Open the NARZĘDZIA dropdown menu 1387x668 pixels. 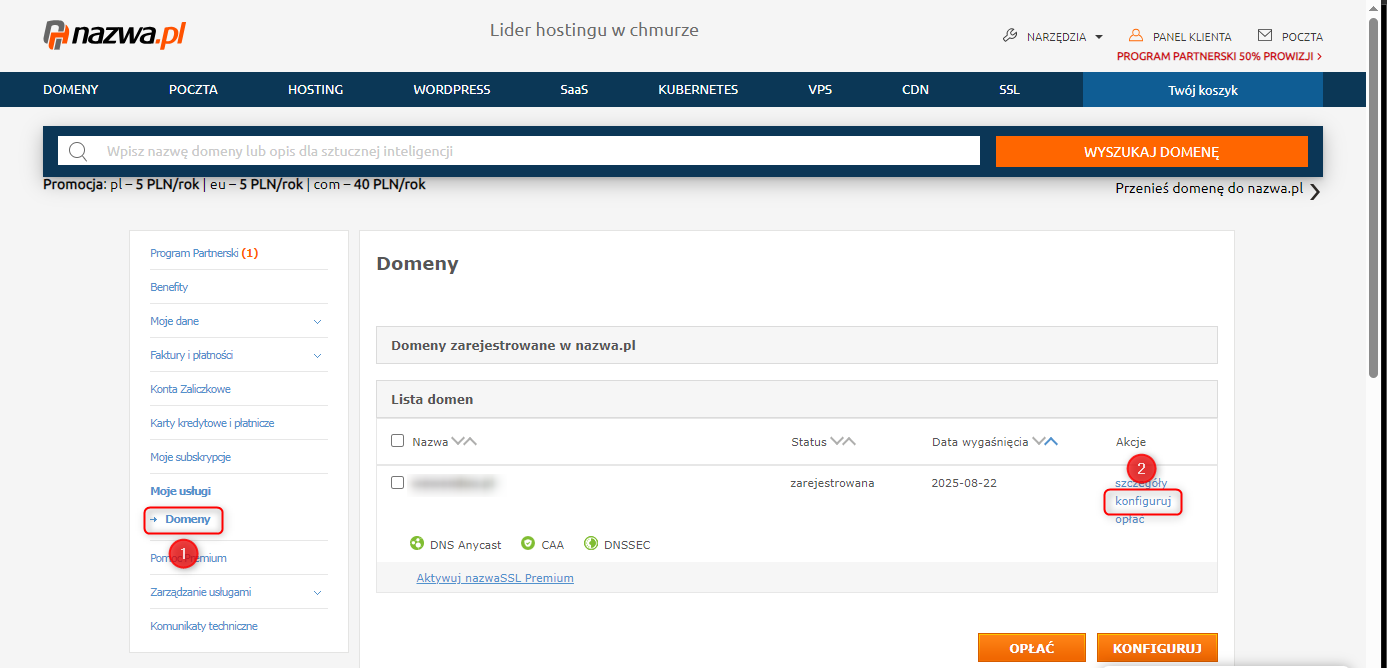(1053, 37)
